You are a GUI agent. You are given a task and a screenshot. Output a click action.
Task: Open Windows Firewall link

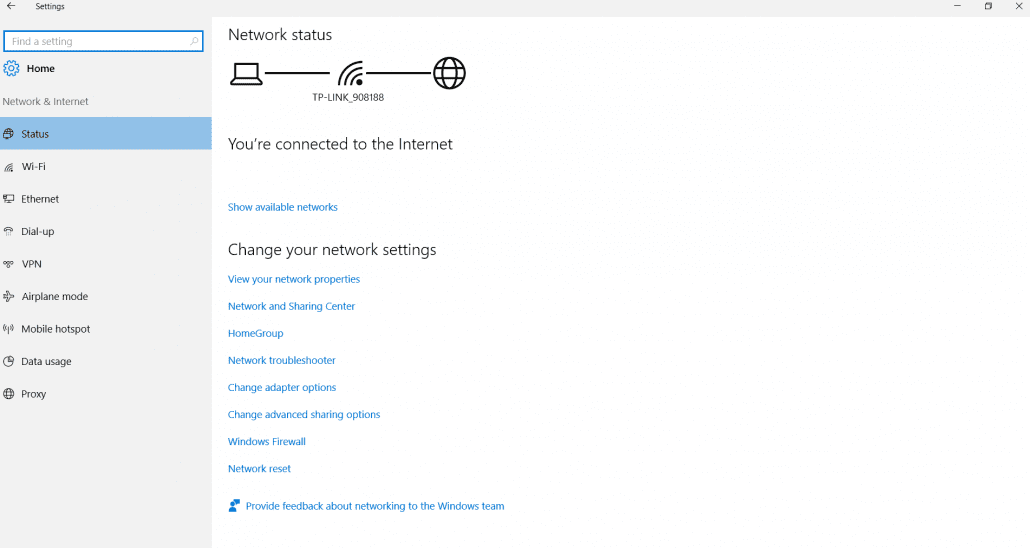point(267,441)
